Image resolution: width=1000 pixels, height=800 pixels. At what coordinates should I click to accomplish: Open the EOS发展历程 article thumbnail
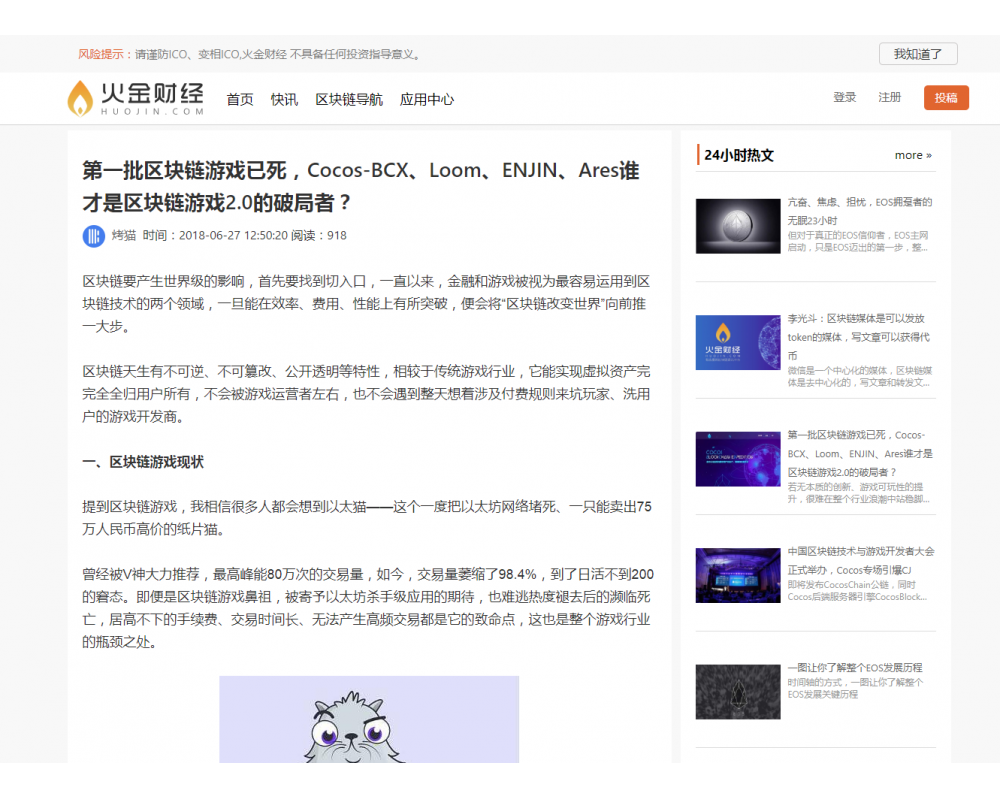738,692
